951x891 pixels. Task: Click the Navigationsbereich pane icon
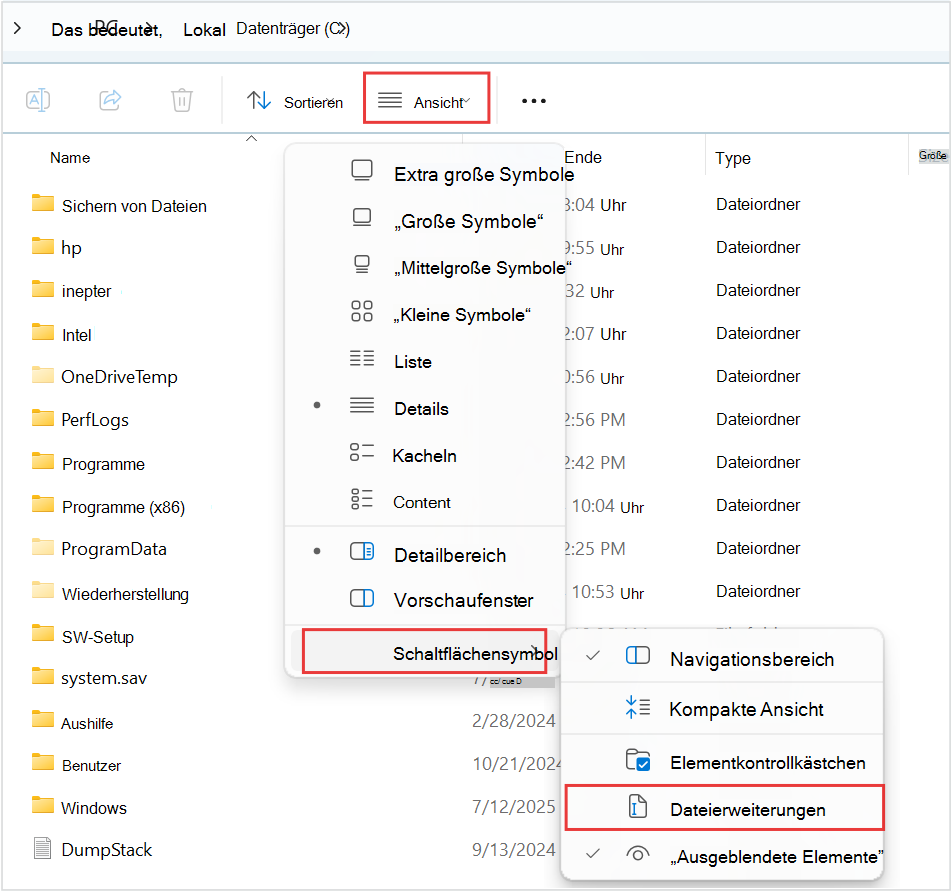click(637, 656)
